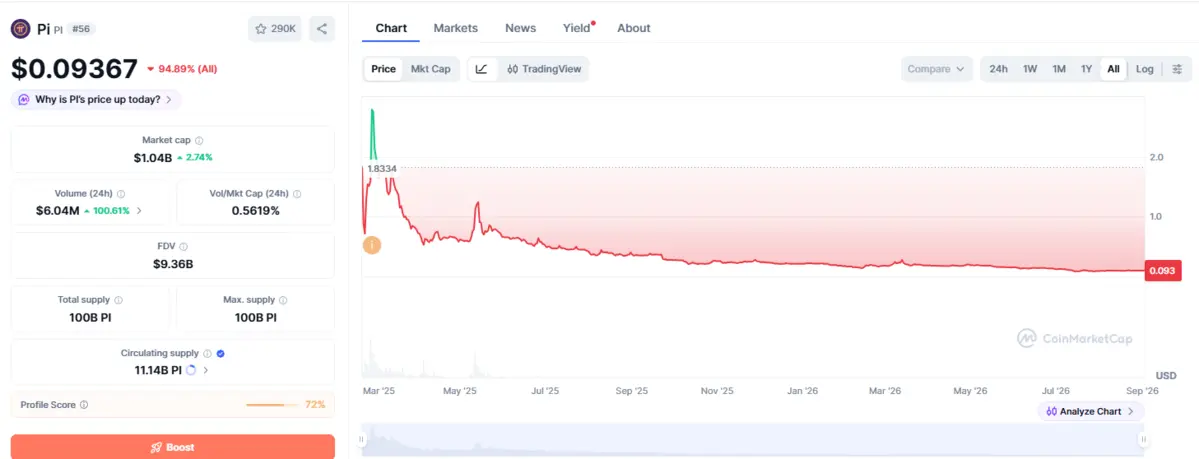Screen dimensions: 1199x459
Task: Click the orange Boost button
Action: point(173,447)
